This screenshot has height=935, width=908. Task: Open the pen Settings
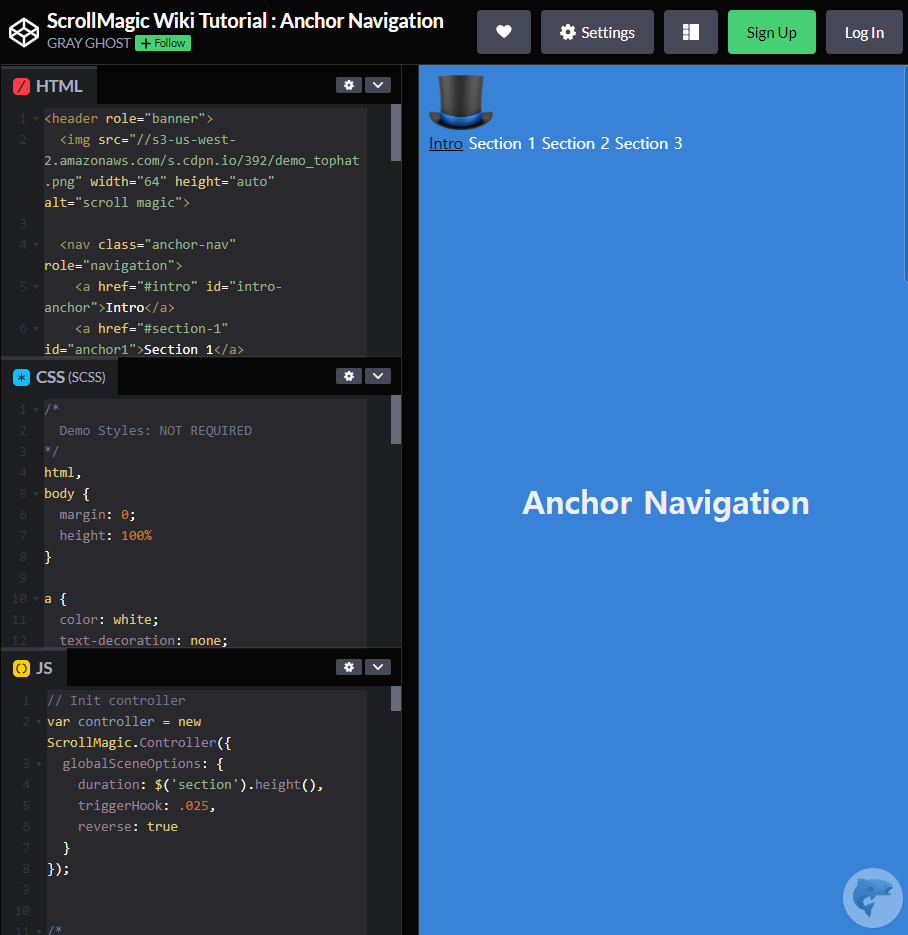point(597,32)
